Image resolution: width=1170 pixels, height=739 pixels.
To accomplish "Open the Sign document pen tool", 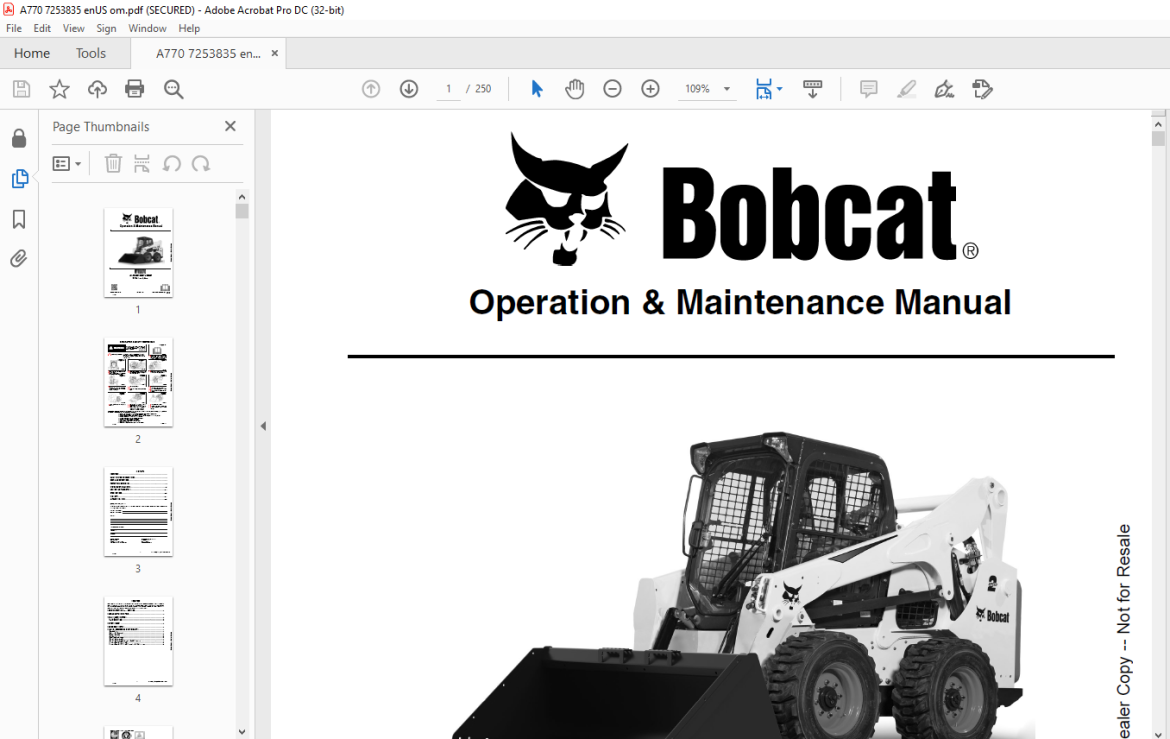I will pos(944,89).
